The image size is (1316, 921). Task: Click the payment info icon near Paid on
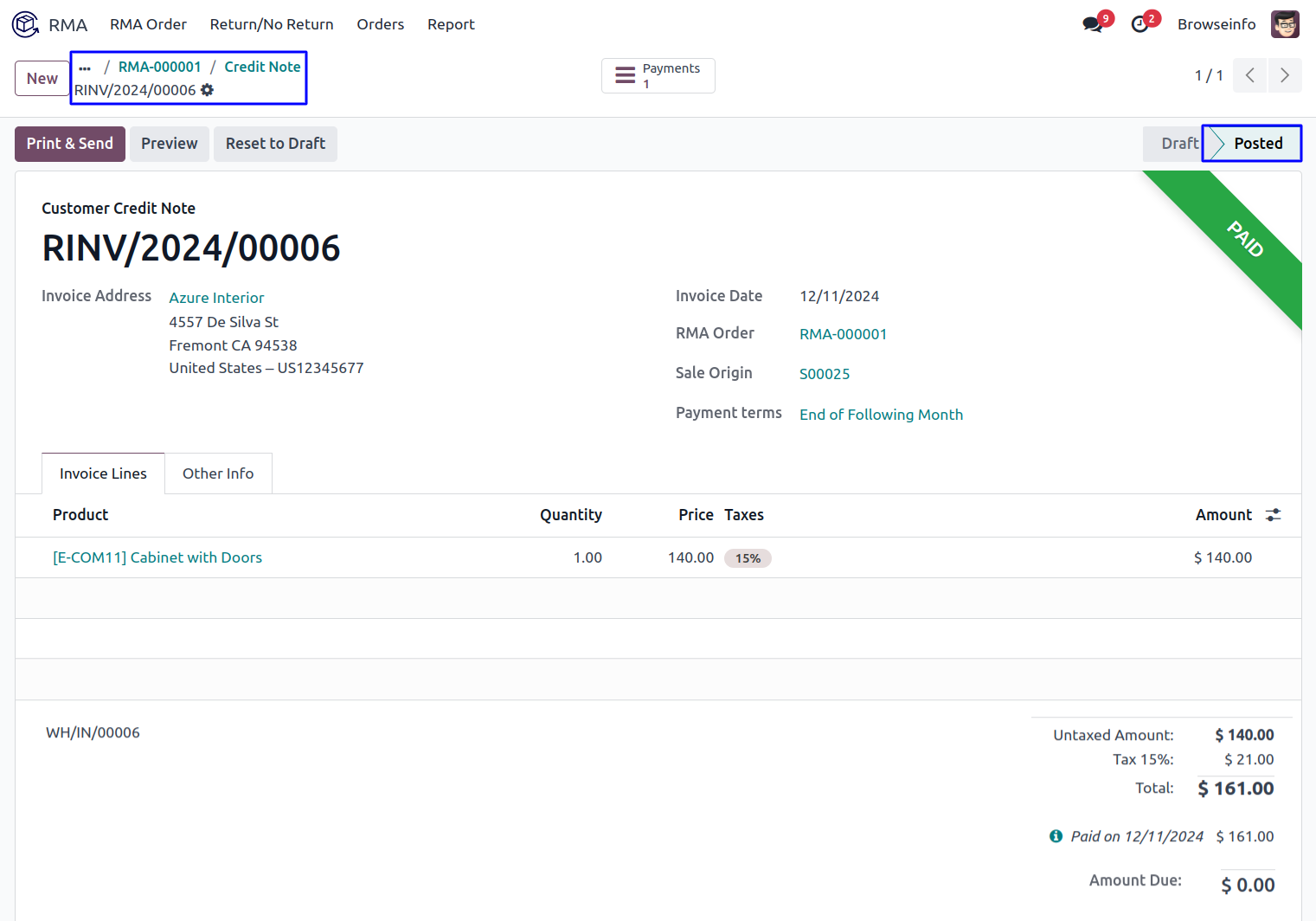coord(1056,836)
